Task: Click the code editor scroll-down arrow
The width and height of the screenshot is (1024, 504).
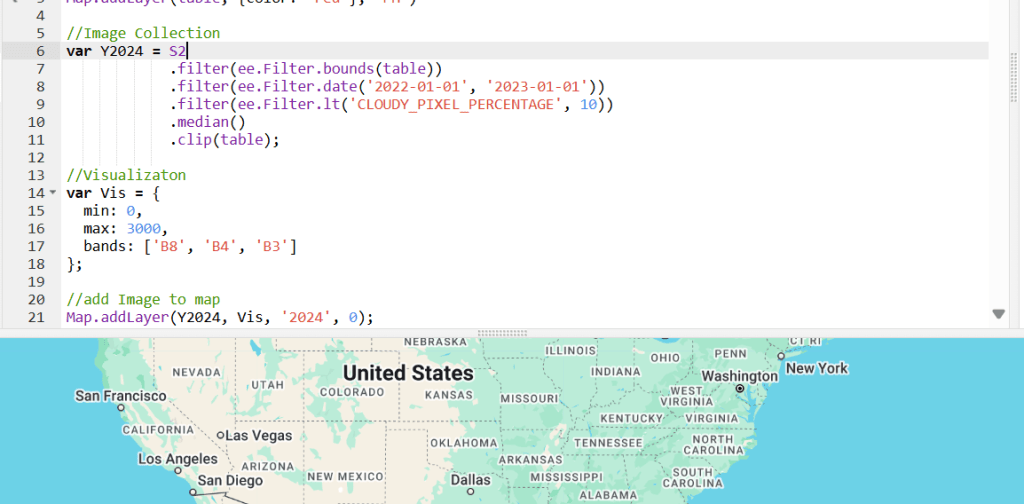Action: coord(997,314)
